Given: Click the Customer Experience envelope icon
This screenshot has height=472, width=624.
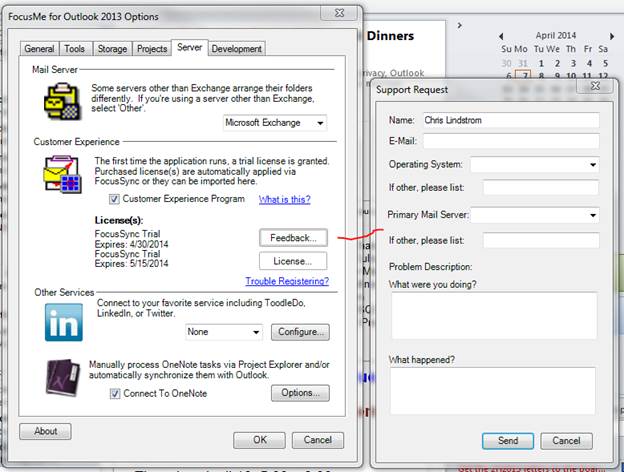Looking at the screenshot, I should click(62, 174).
